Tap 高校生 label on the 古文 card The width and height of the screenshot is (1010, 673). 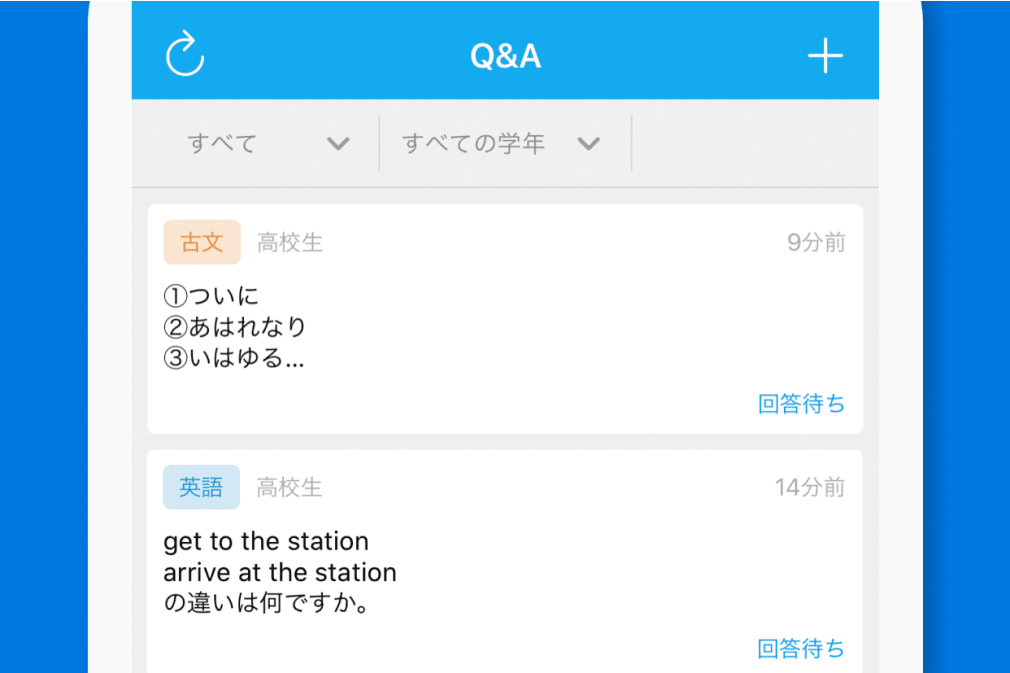click(x=290, y=242)
